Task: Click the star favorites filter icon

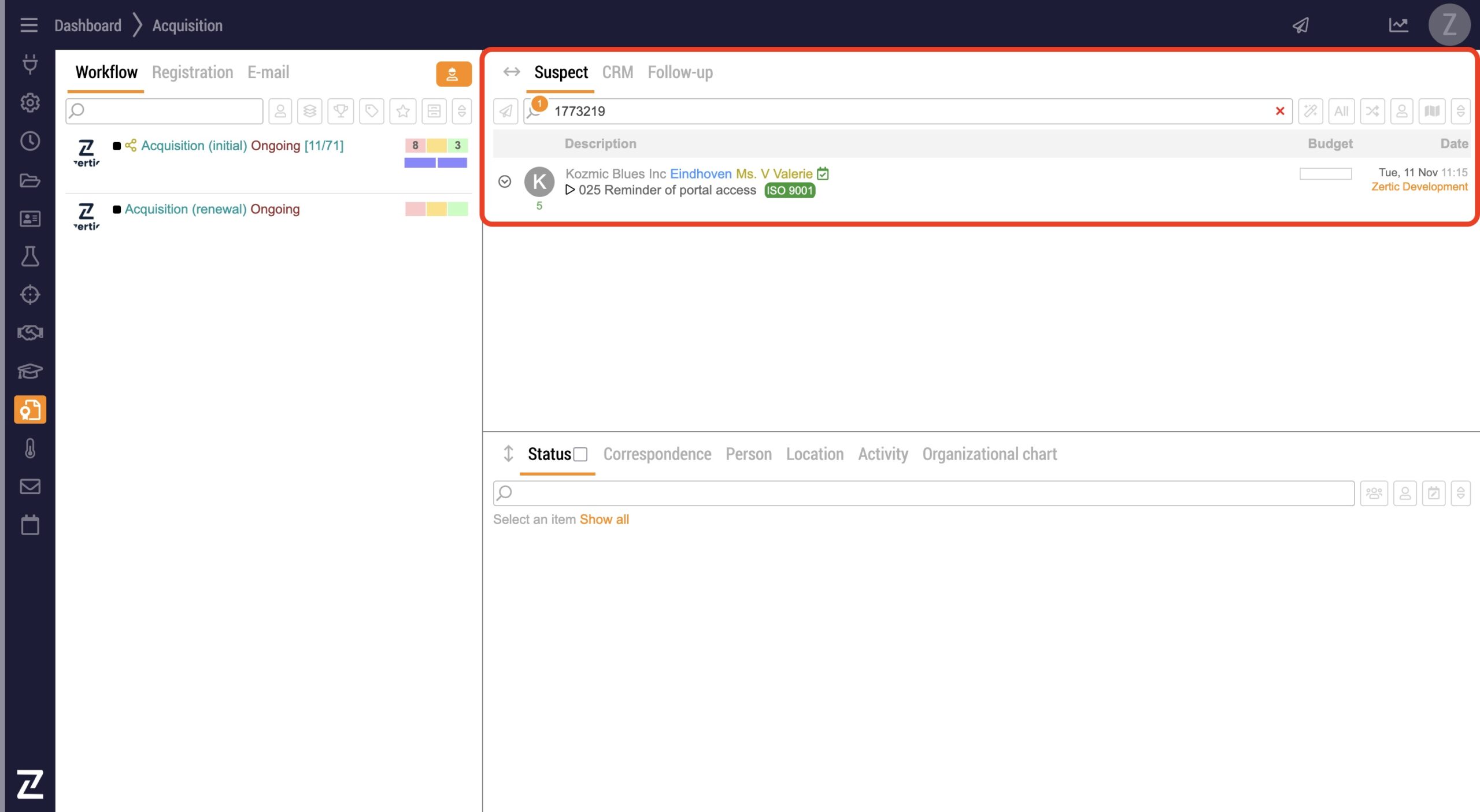Action: [x=403, y=111]
